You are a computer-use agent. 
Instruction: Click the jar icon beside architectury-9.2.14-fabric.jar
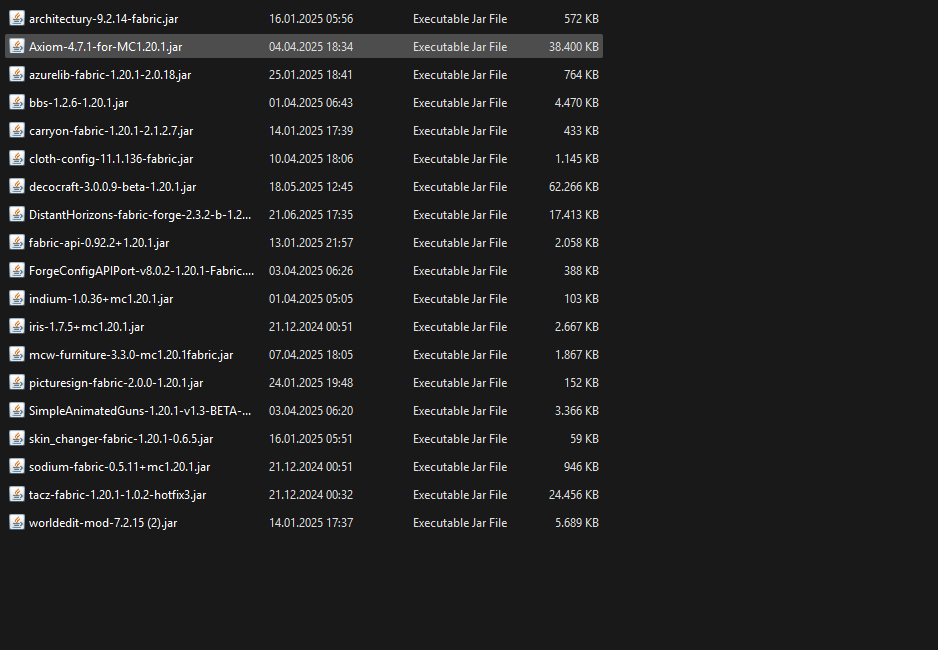[17, 19]
